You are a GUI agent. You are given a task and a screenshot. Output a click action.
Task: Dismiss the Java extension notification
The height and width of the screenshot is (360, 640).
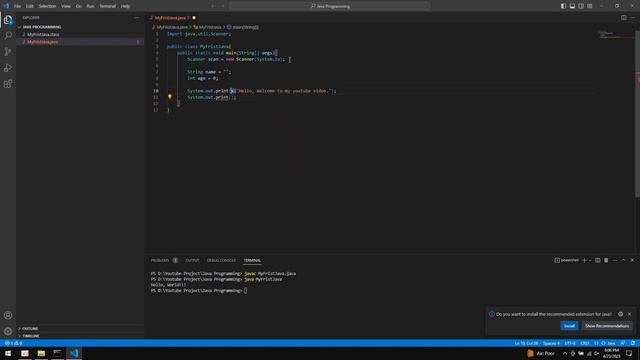point(629,314)
